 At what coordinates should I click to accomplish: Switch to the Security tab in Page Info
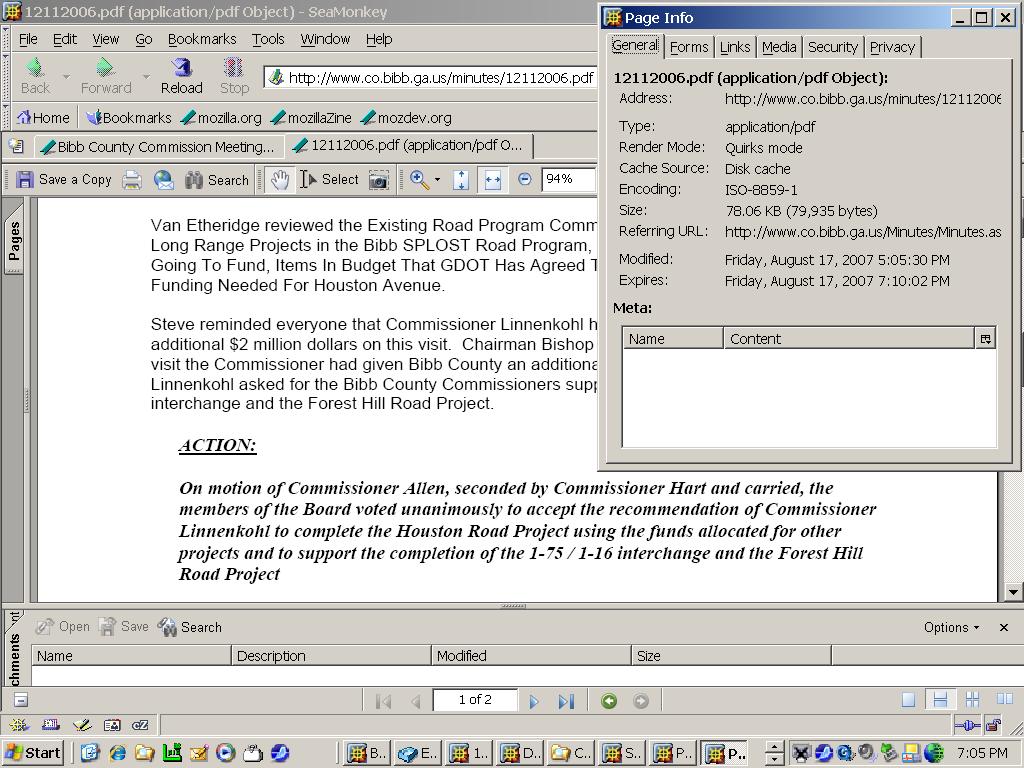(x=833, y=47)
